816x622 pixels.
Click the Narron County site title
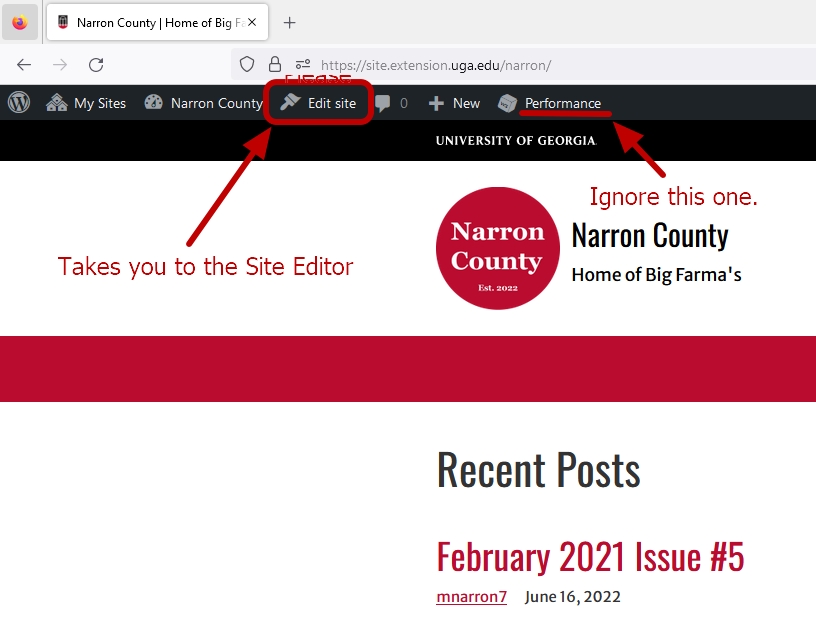tap(650, 236)
